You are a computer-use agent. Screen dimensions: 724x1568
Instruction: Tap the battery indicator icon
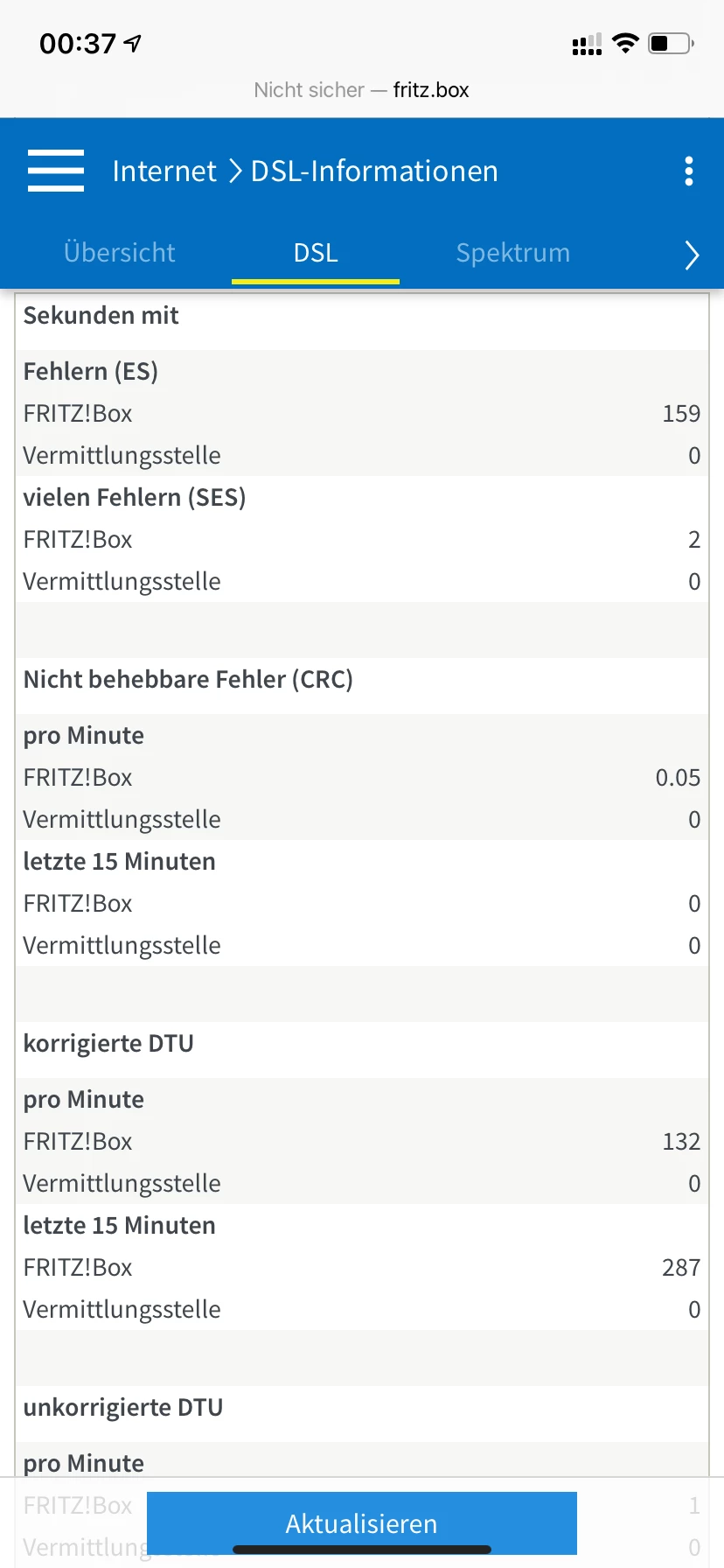[671, 43]
